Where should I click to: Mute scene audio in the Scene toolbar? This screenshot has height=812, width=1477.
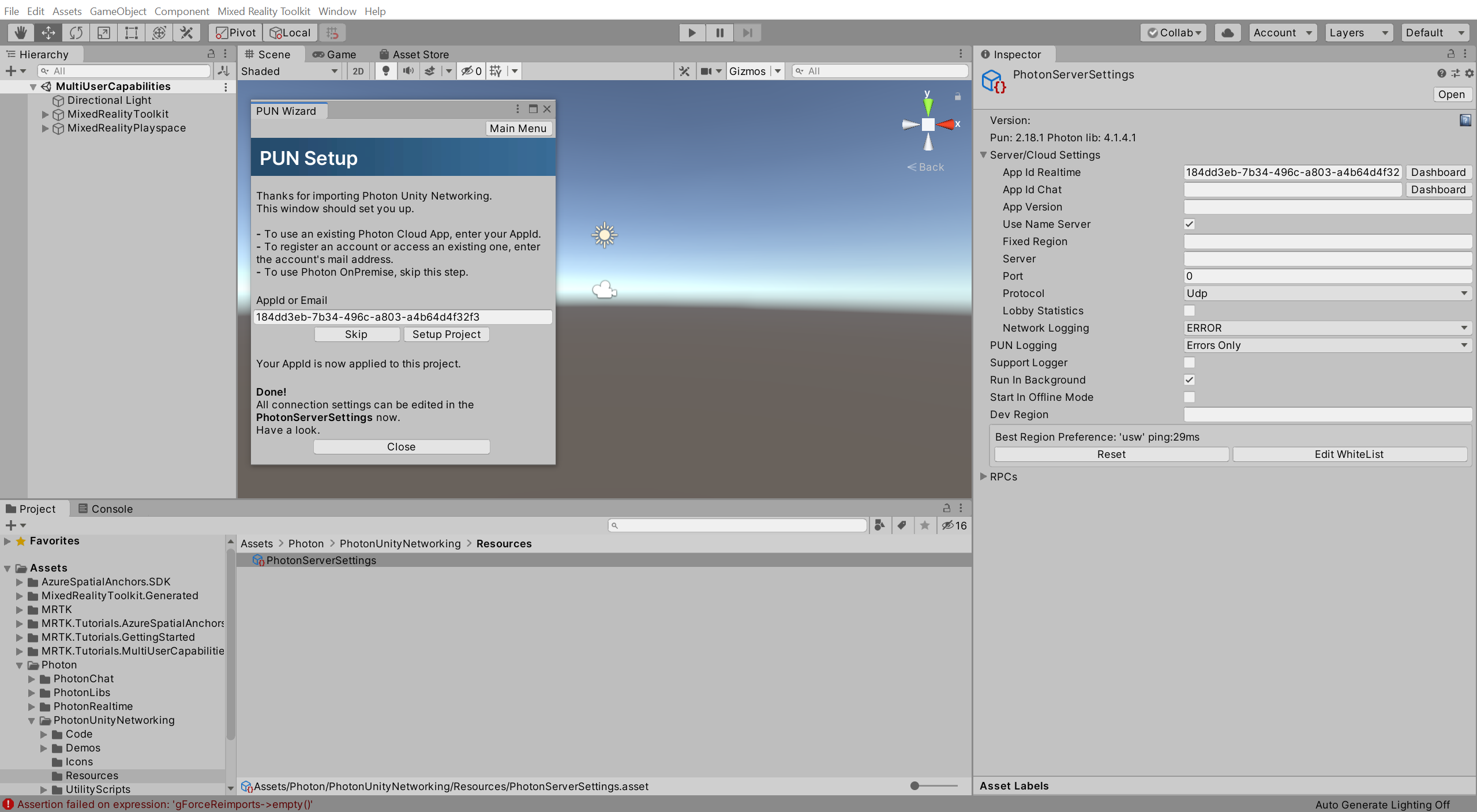[408, 71]
